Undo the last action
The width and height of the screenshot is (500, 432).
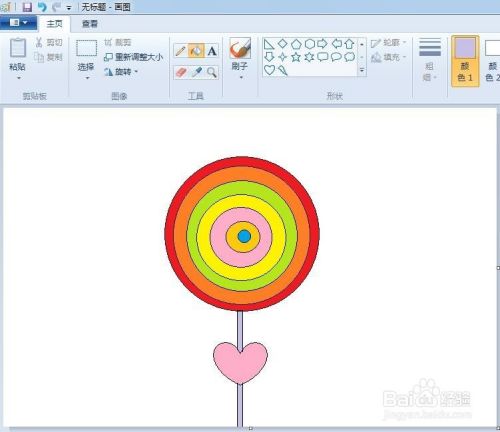(x=42, y=7)
